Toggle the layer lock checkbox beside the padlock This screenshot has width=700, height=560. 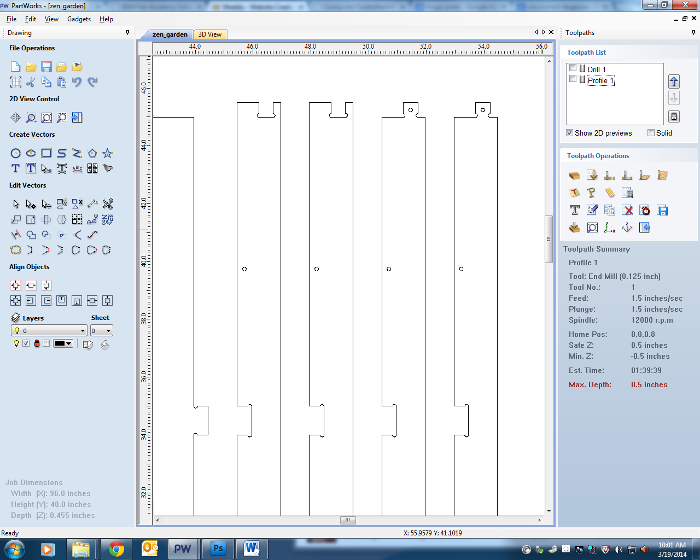46,343
